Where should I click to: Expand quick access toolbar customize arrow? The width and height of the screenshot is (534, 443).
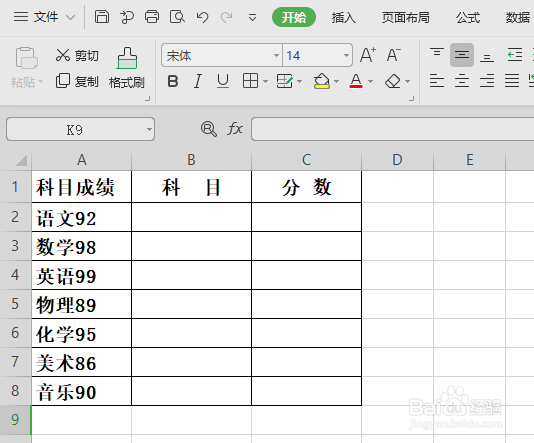click(252, 17)
